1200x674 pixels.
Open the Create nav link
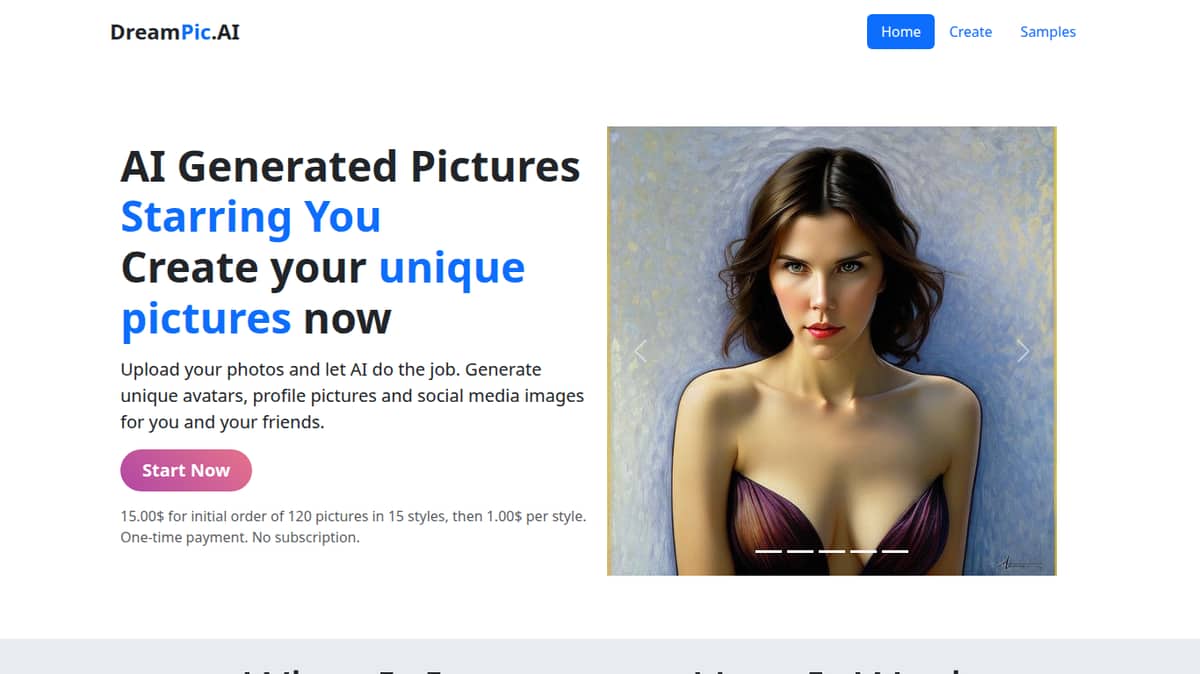970,32
